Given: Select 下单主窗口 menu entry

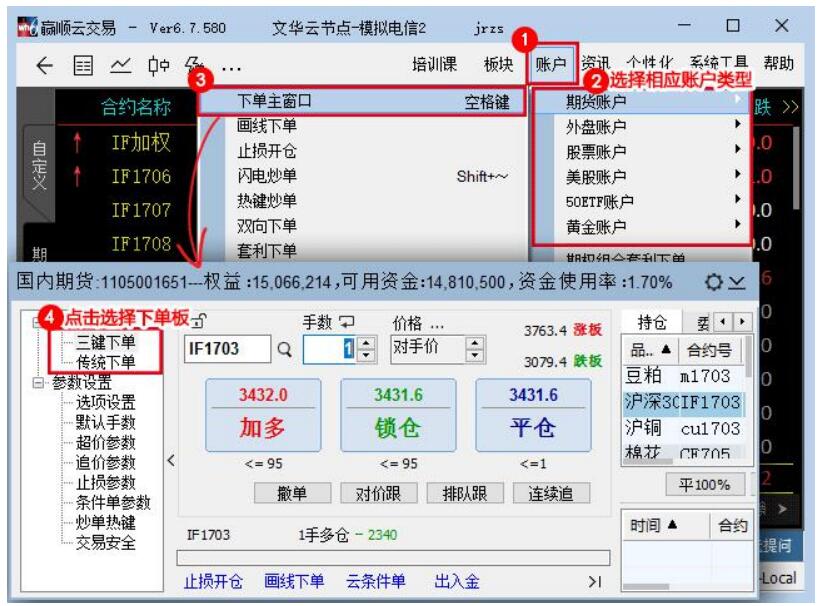Looking at the screenshot, I should [361, 101].
